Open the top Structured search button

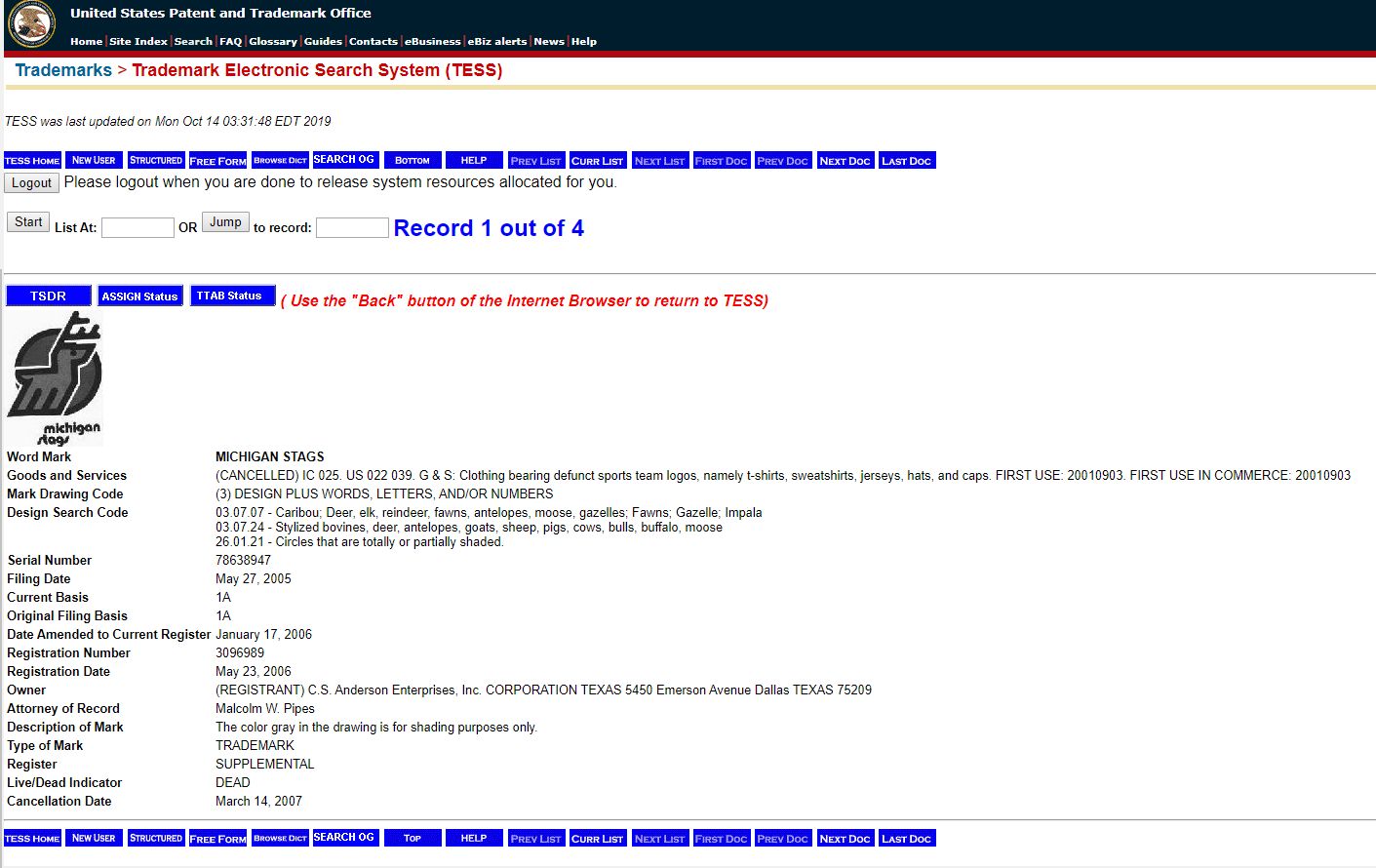pyautogui.click(x=156, y=160)
